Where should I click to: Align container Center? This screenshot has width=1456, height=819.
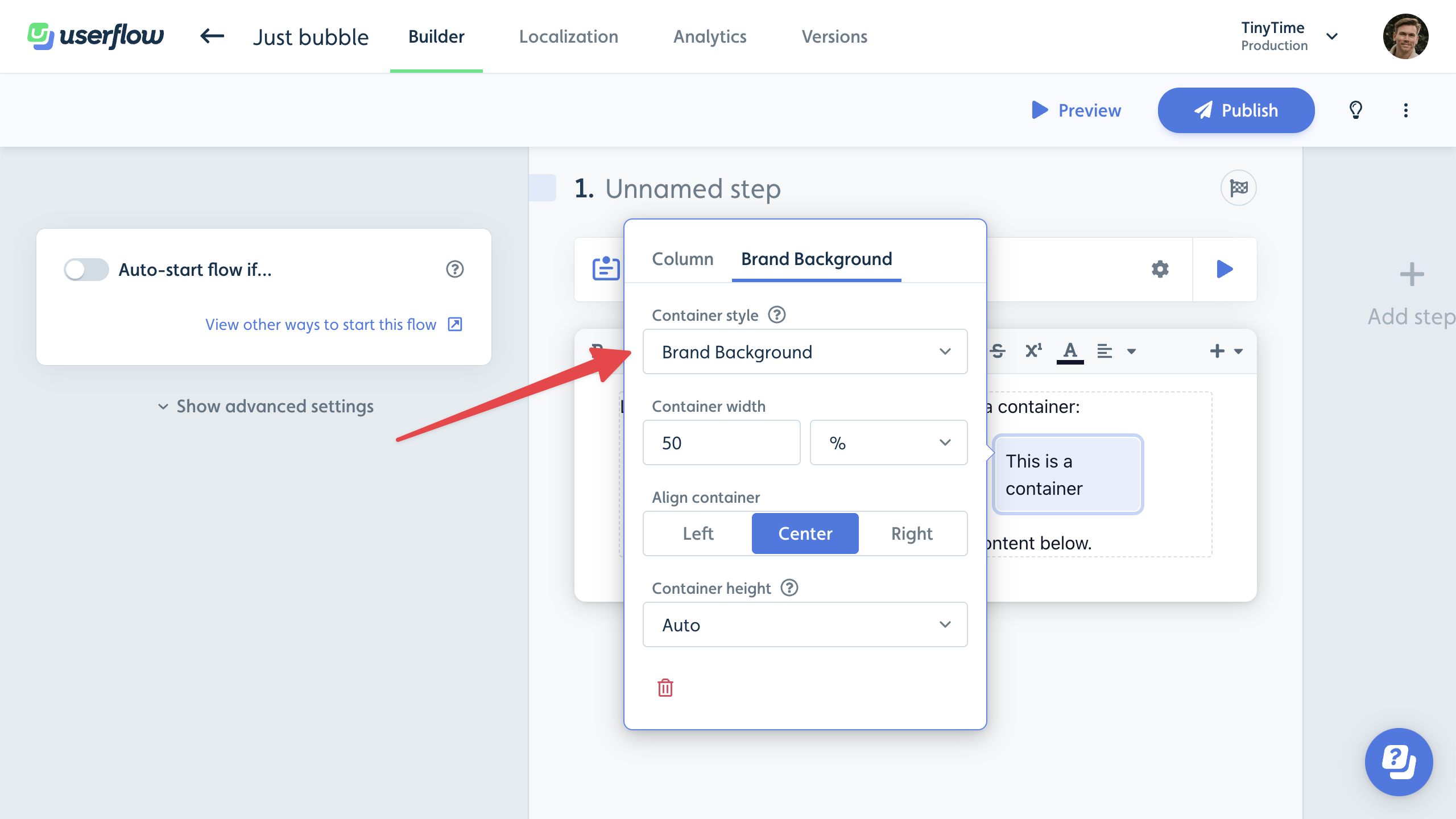tap(805, 533)
